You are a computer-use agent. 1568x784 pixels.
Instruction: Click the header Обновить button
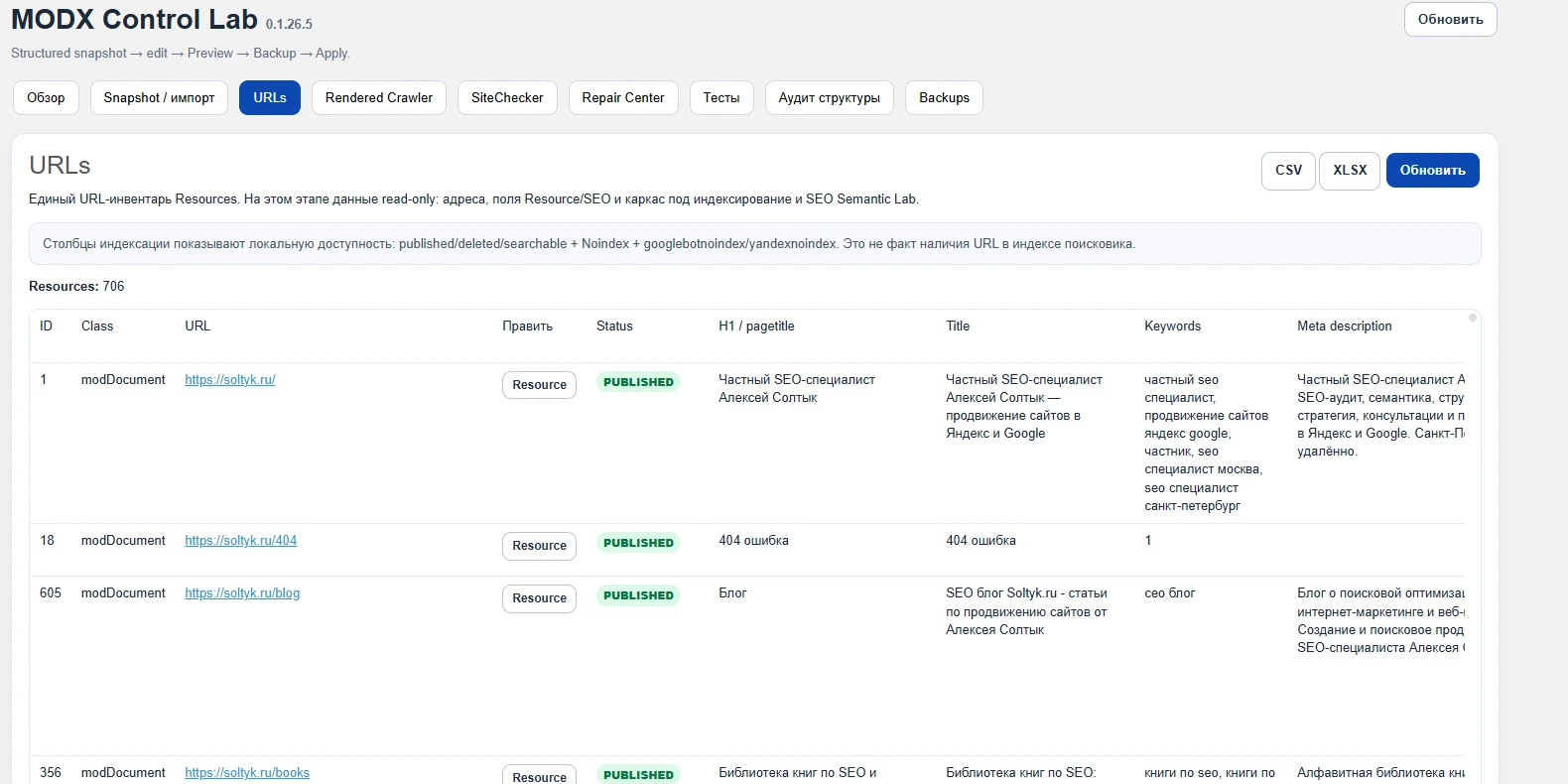coord(1450,19)
